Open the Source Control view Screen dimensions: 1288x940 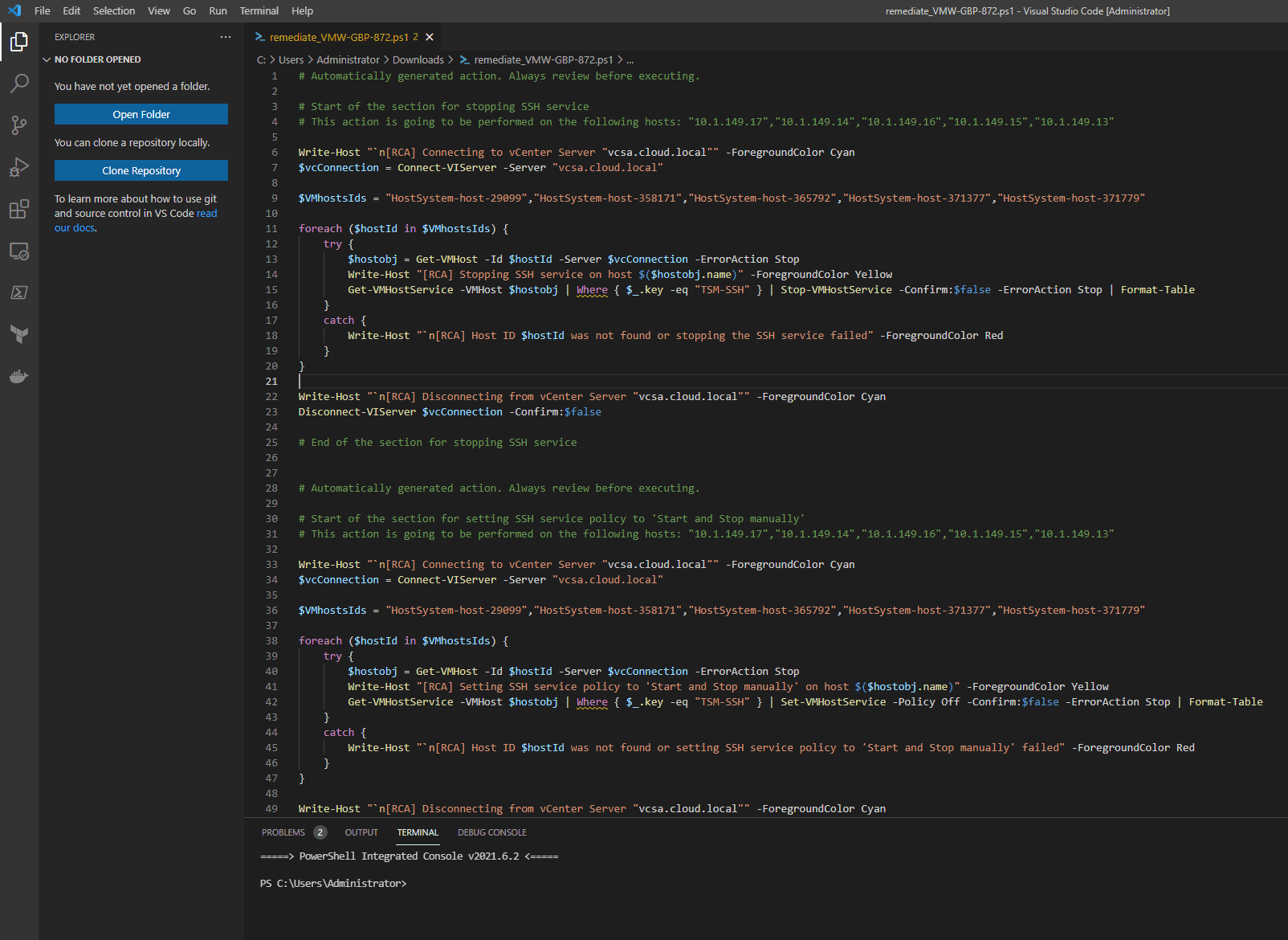[x=19, y=125]
